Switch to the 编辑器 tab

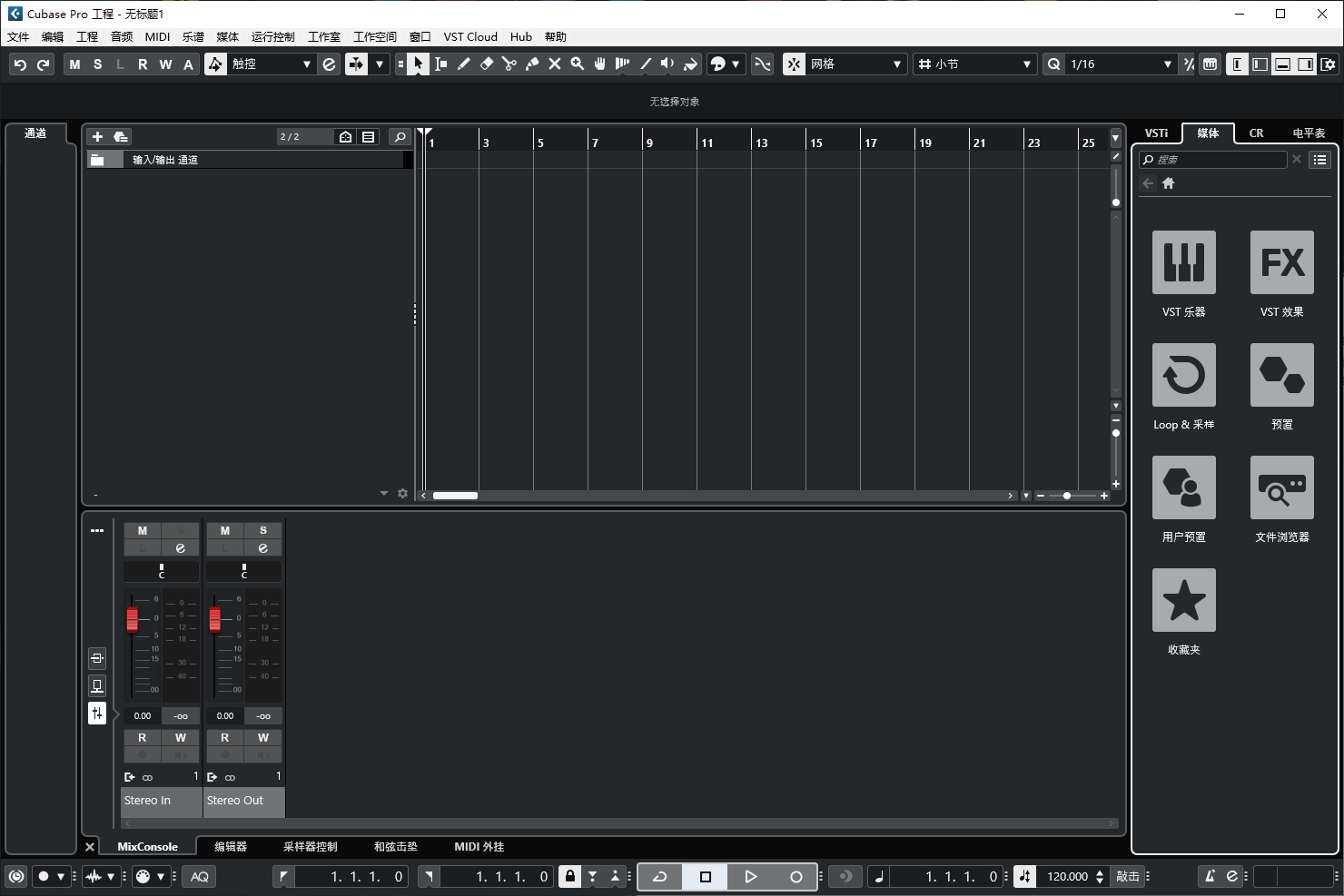click(231, 846)
